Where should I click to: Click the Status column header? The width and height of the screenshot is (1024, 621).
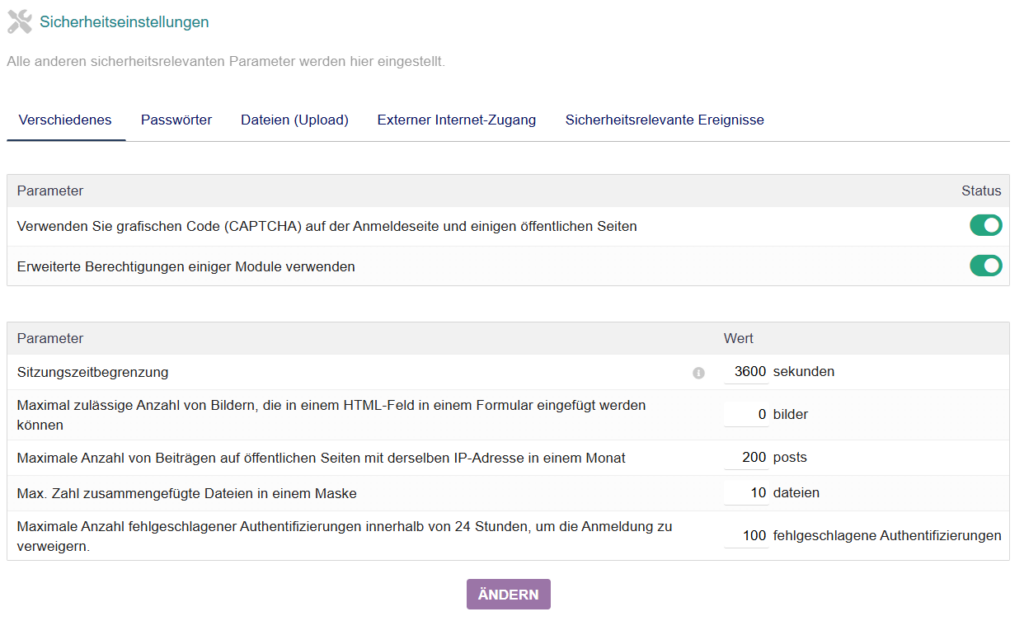pos(980,190)
